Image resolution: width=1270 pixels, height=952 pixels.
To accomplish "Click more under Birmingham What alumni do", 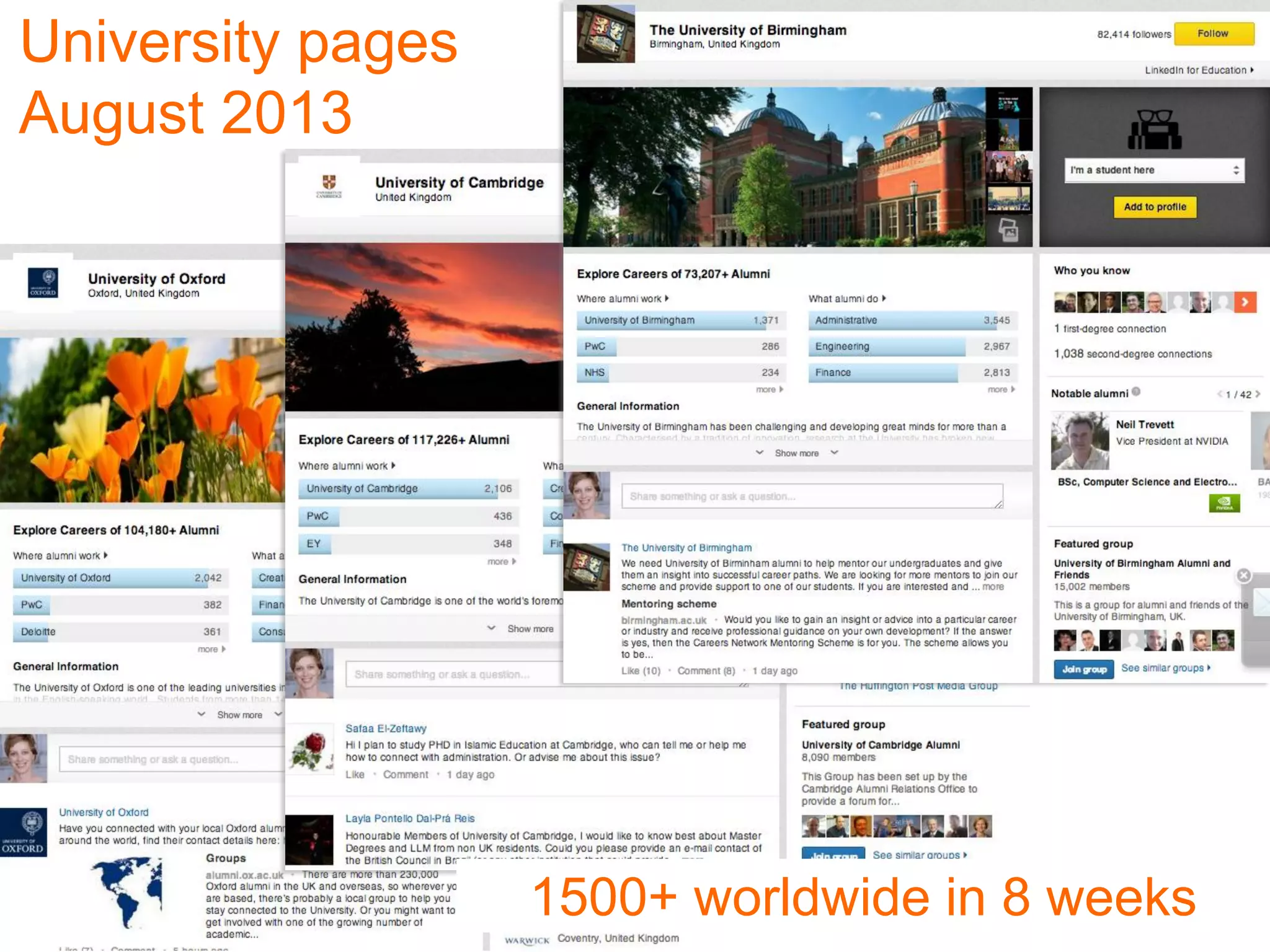I will click(x=1001, y=390).
